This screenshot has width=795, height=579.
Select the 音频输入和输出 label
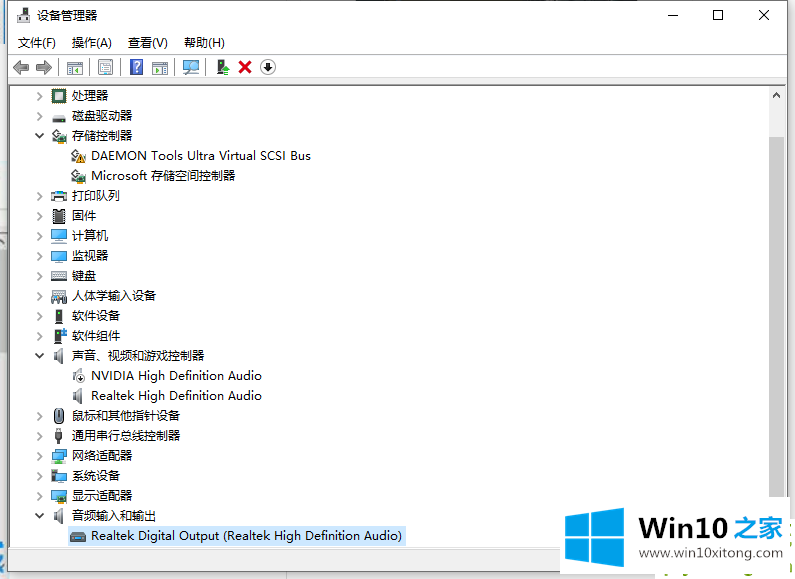[114, 516]
